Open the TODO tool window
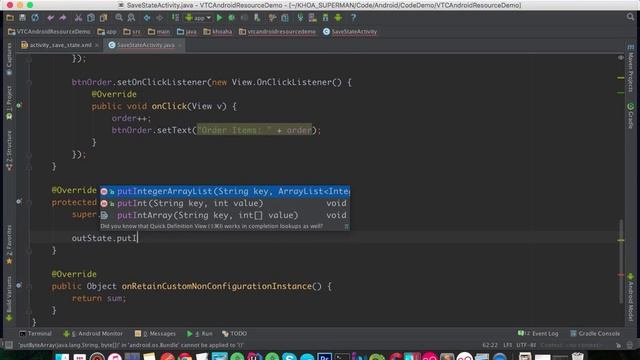 (x=234, y=334)
